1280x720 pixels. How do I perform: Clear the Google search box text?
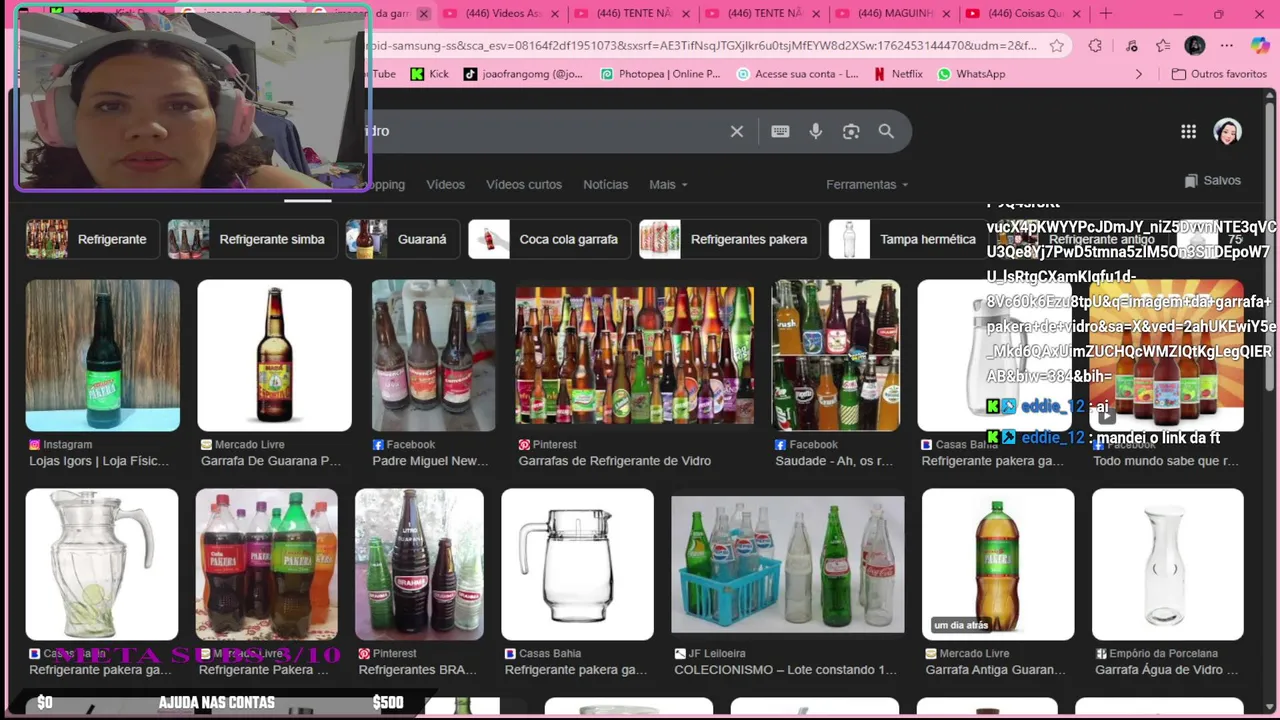(x=737, y=131)
